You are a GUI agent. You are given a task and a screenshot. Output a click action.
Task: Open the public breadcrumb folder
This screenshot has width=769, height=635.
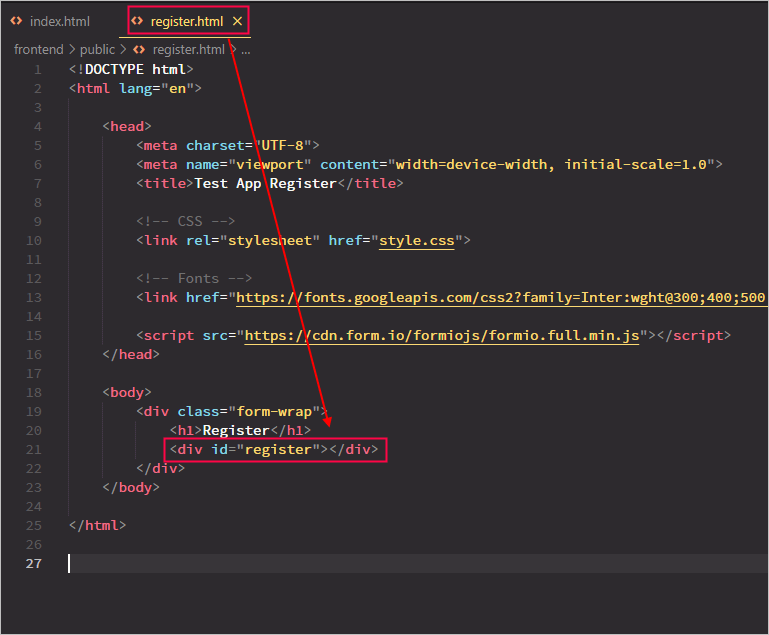coord(97,50)
